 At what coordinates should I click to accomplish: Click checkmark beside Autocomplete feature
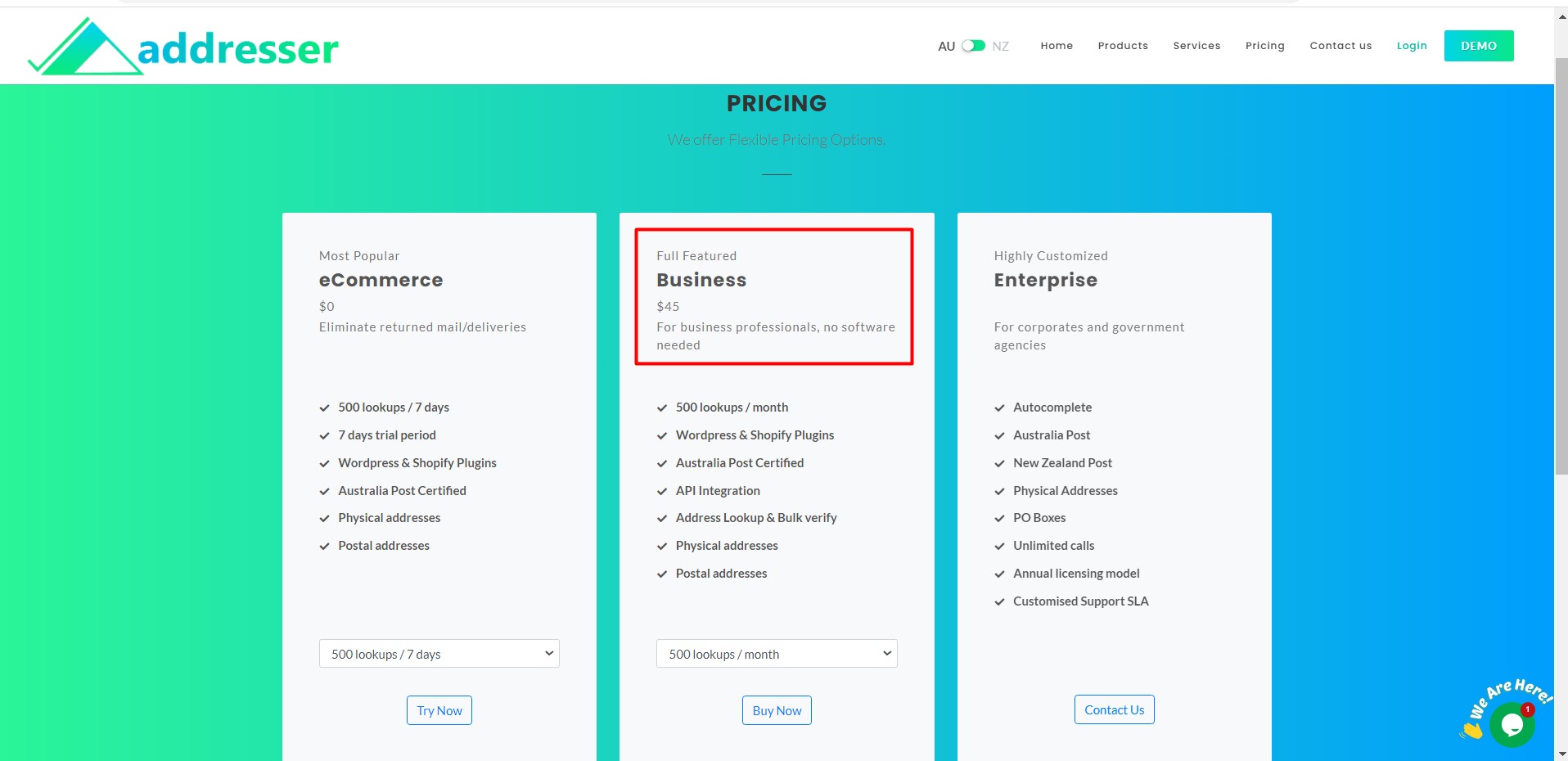coord(999,408)
